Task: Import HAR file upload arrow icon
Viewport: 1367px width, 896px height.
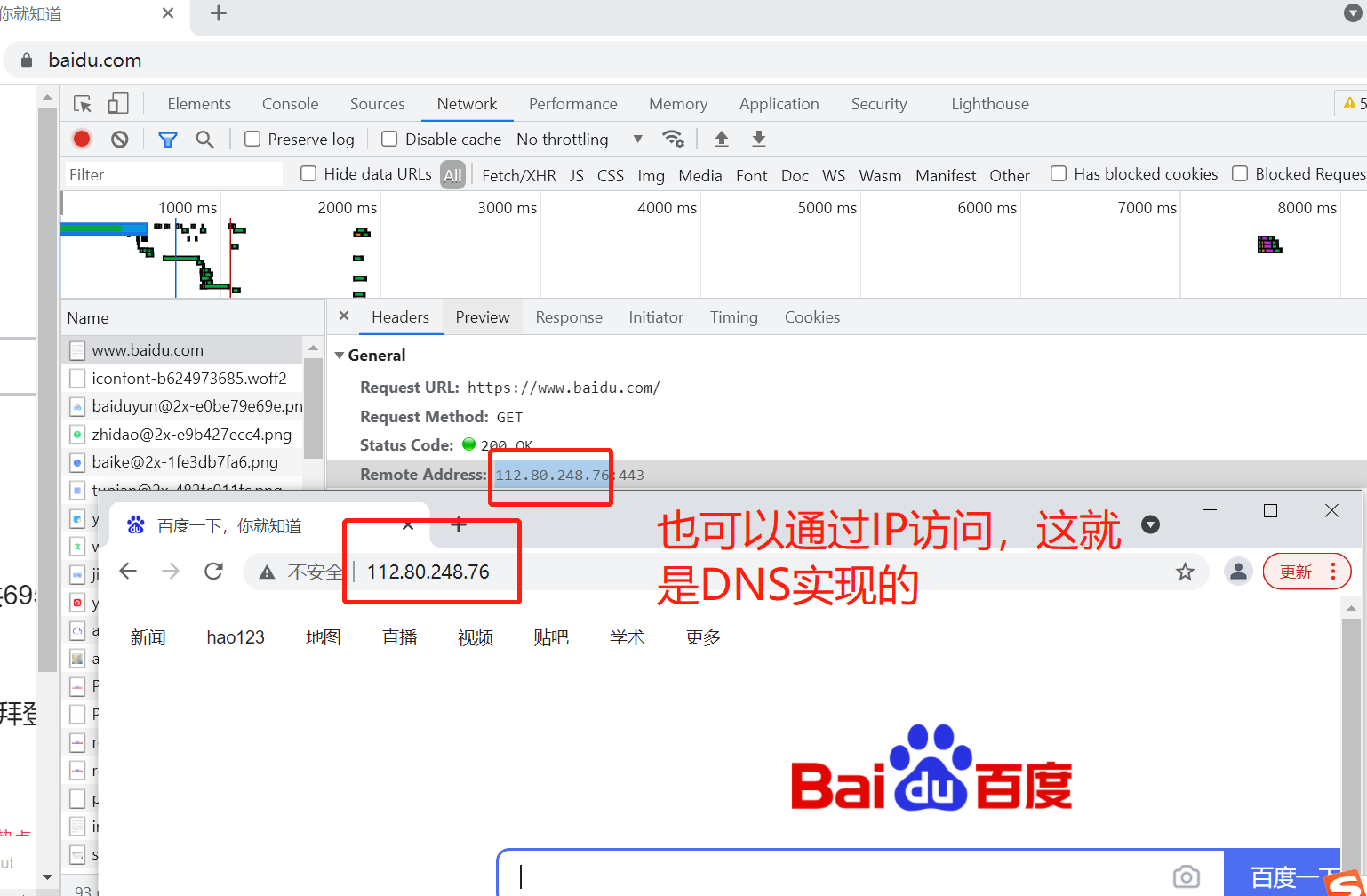Action: [x=722, y=139]
